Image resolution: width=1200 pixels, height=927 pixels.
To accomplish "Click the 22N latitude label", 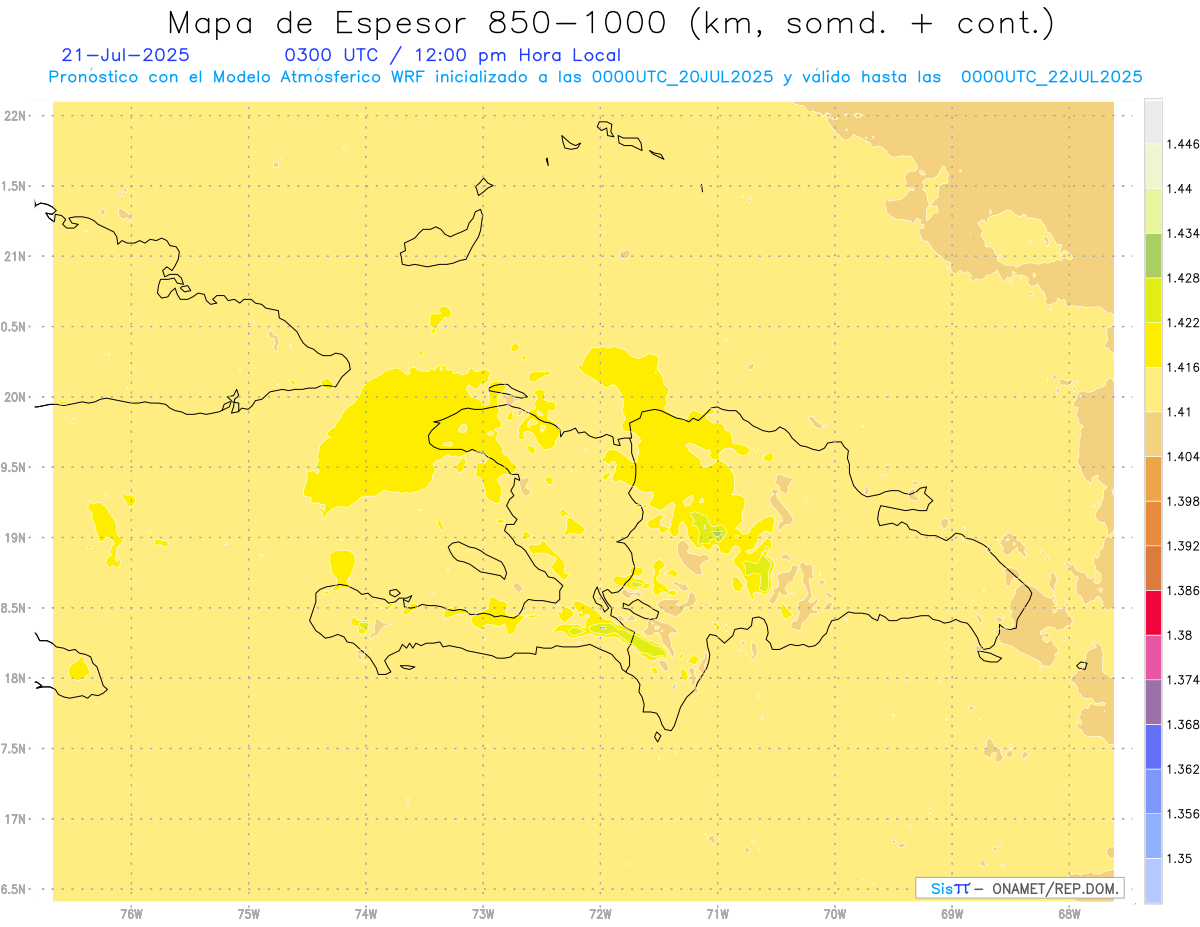I will [15, 116].
